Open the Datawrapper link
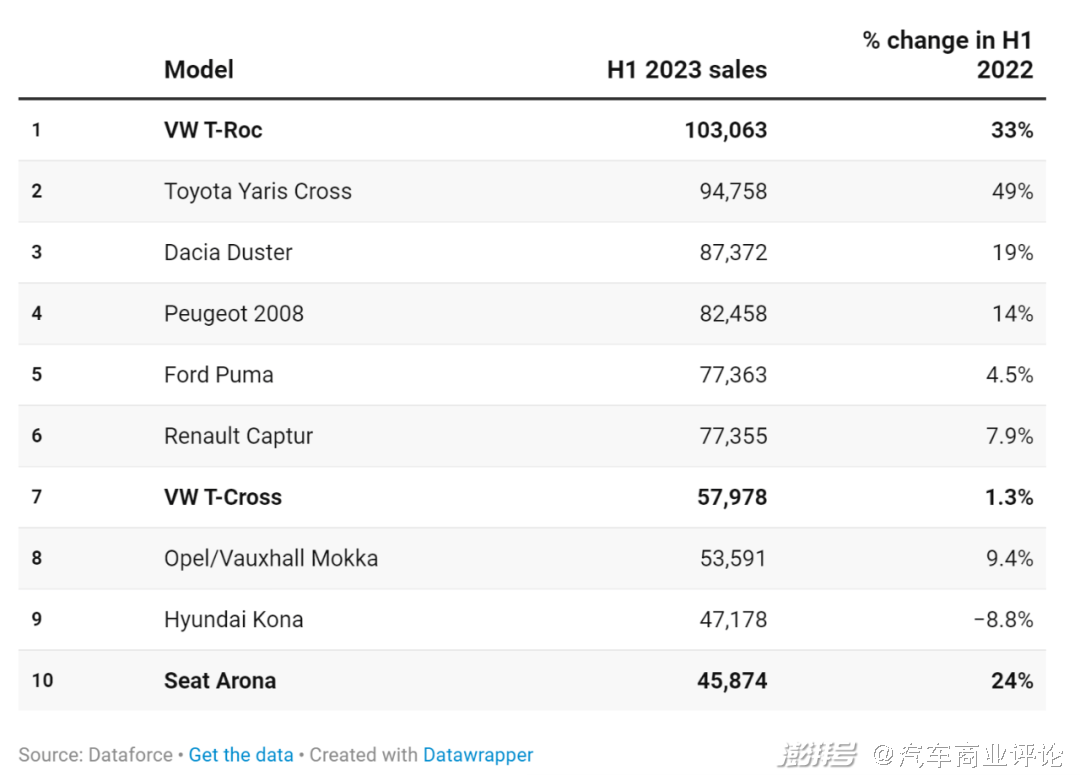1080x775 pixels. coord(478,755)
